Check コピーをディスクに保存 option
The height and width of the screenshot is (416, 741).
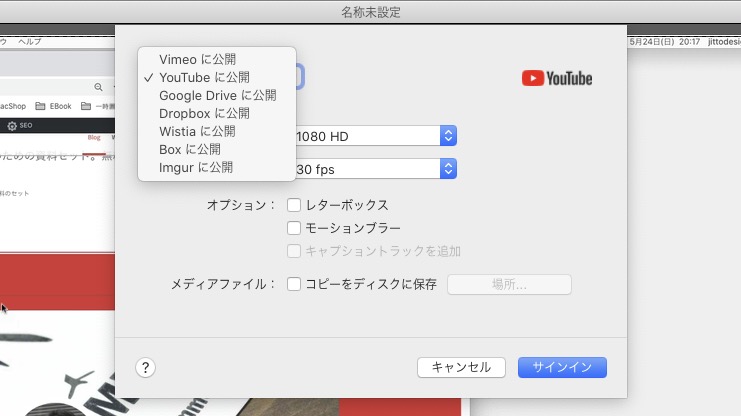294,284
